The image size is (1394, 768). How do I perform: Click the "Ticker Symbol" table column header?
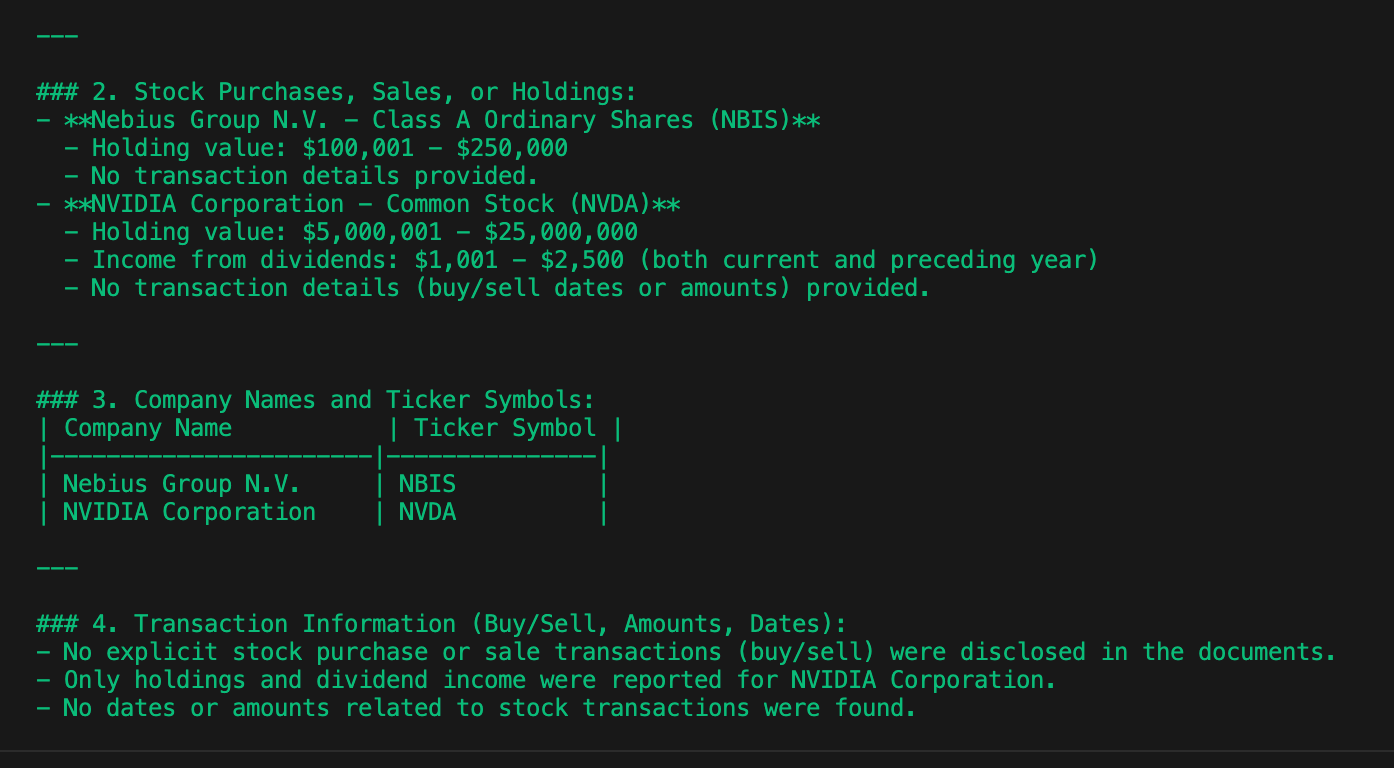505,428
